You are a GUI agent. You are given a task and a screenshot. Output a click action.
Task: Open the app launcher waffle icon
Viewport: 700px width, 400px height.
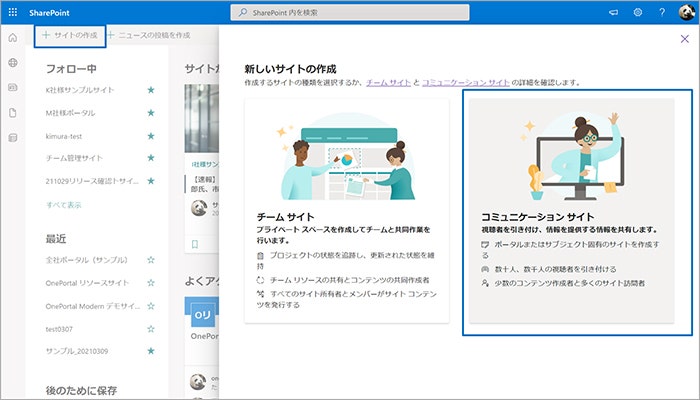pyautogui.click(x=13, y=12)
